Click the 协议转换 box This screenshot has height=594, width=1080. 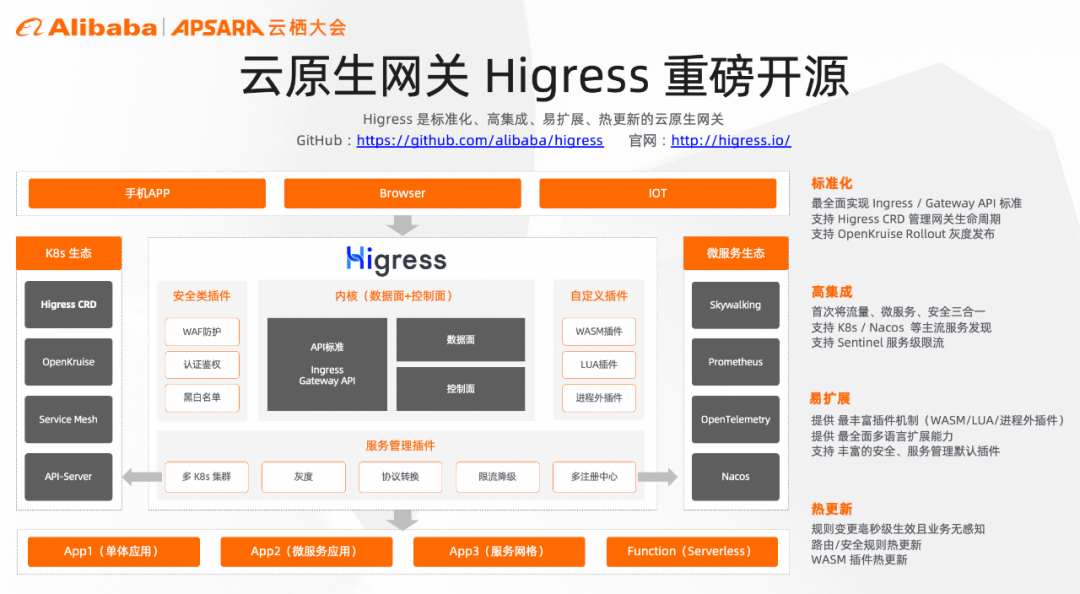pos(400,477)
